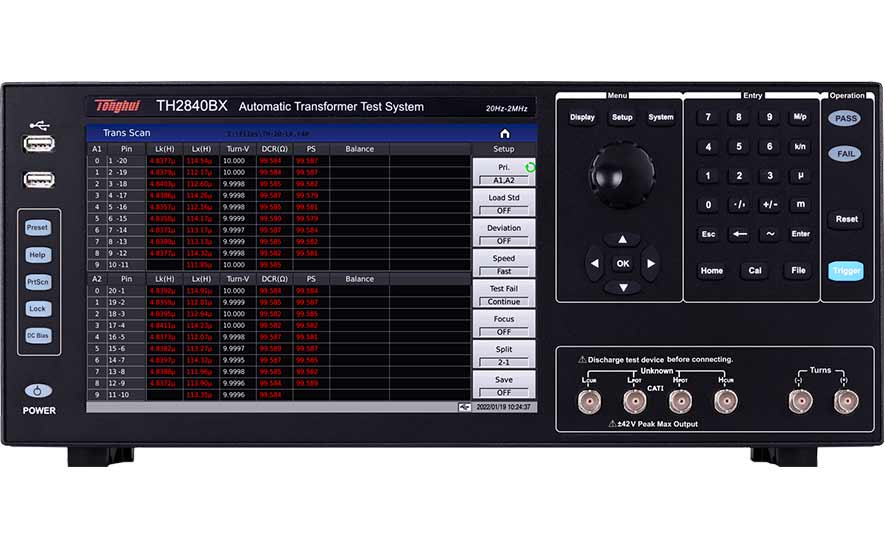Confirm with the OK key
This screenshot has height=548, width=885.
click(623, 264)
